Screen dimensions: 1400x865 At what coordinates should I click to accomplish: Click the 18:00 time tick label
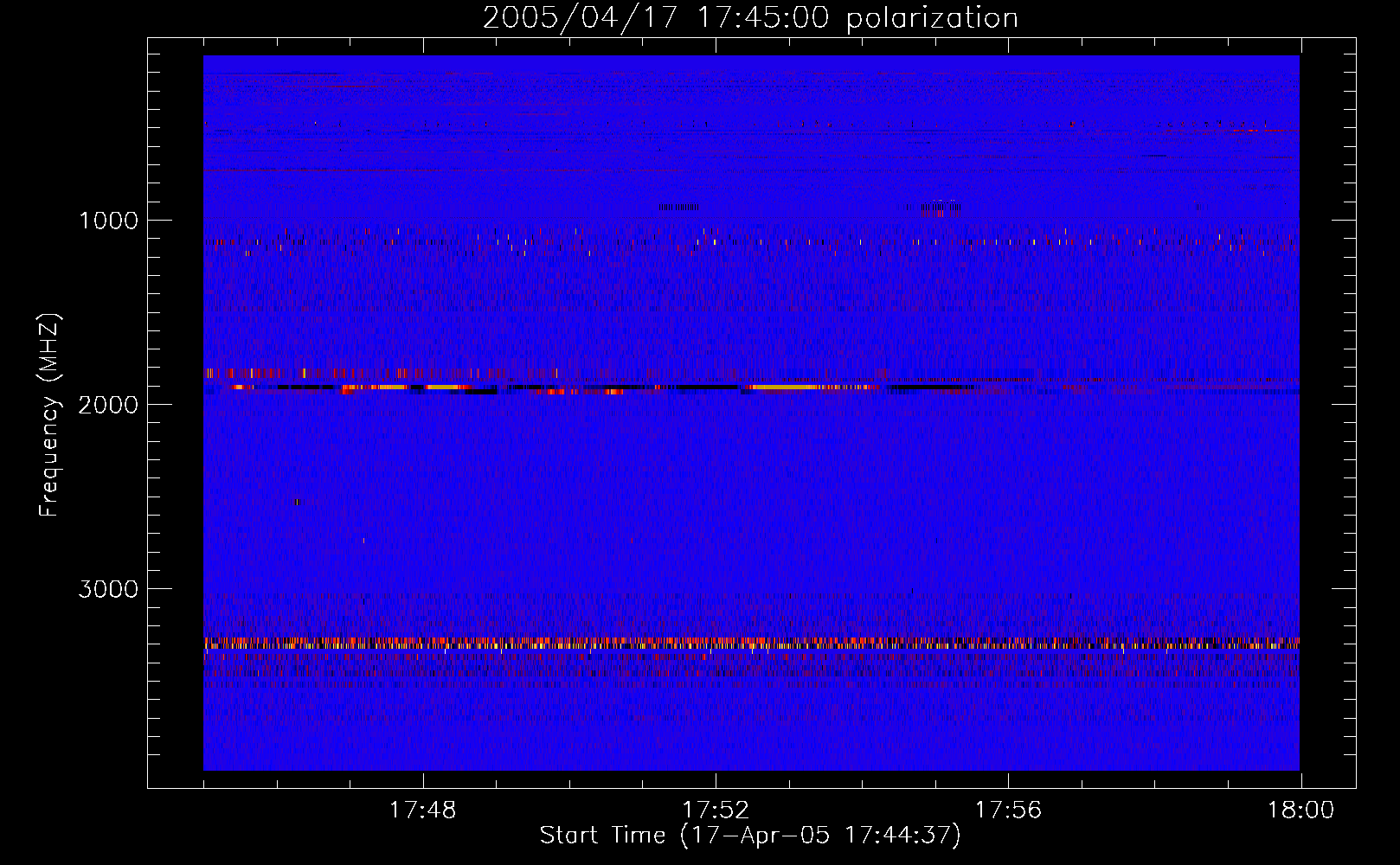coord(1300,811)
